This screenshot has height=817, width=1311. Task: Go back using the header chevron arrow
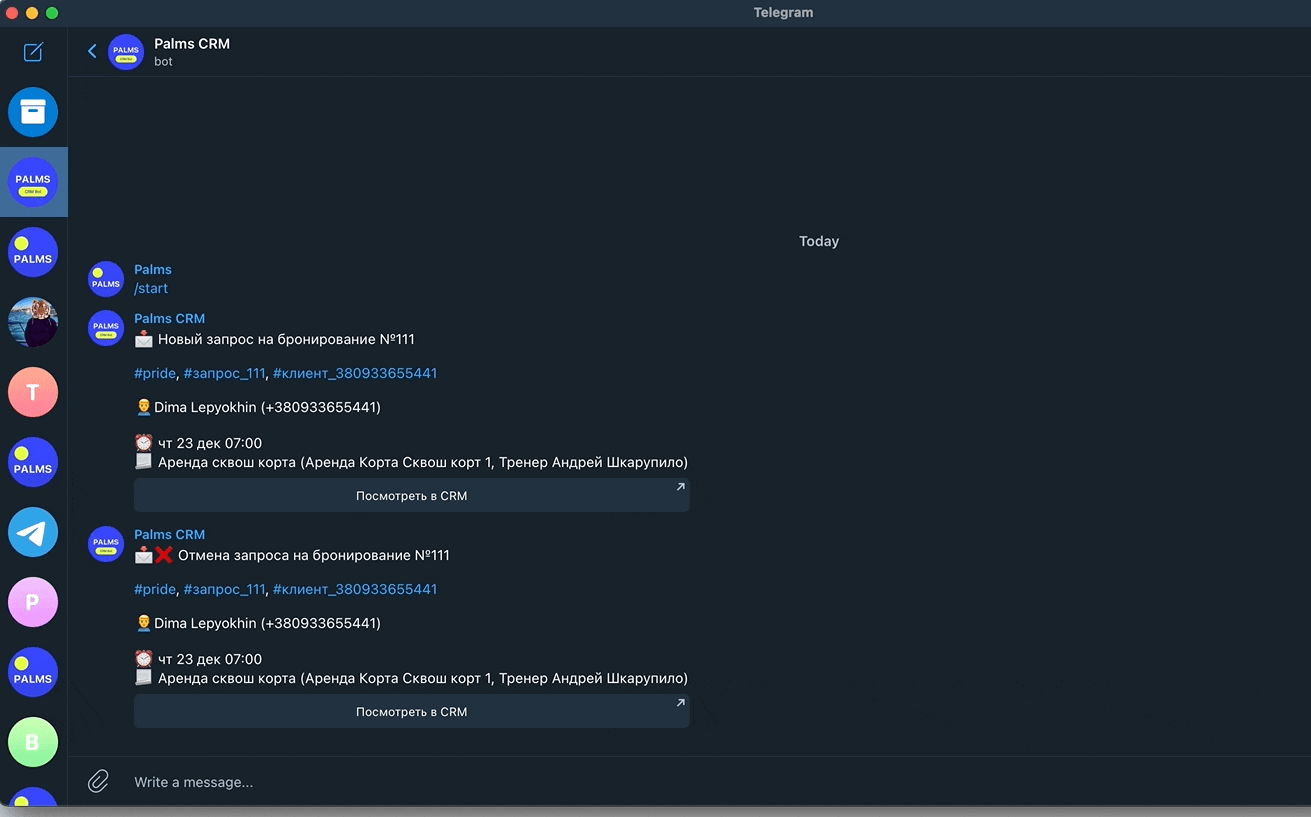click(x=92, y=51)
